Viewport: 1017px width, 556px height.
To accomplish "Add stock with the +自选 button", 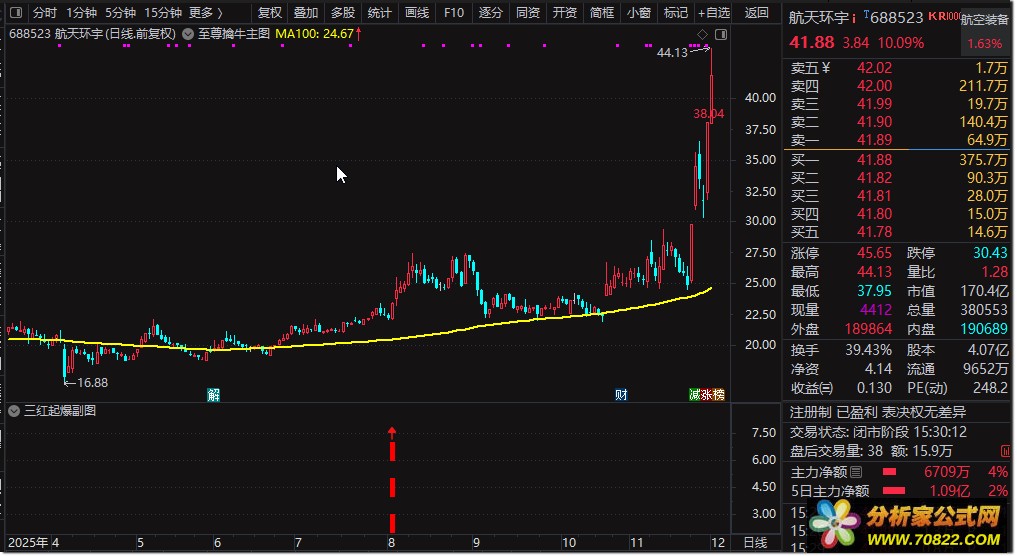I will [x=714, y=13].
